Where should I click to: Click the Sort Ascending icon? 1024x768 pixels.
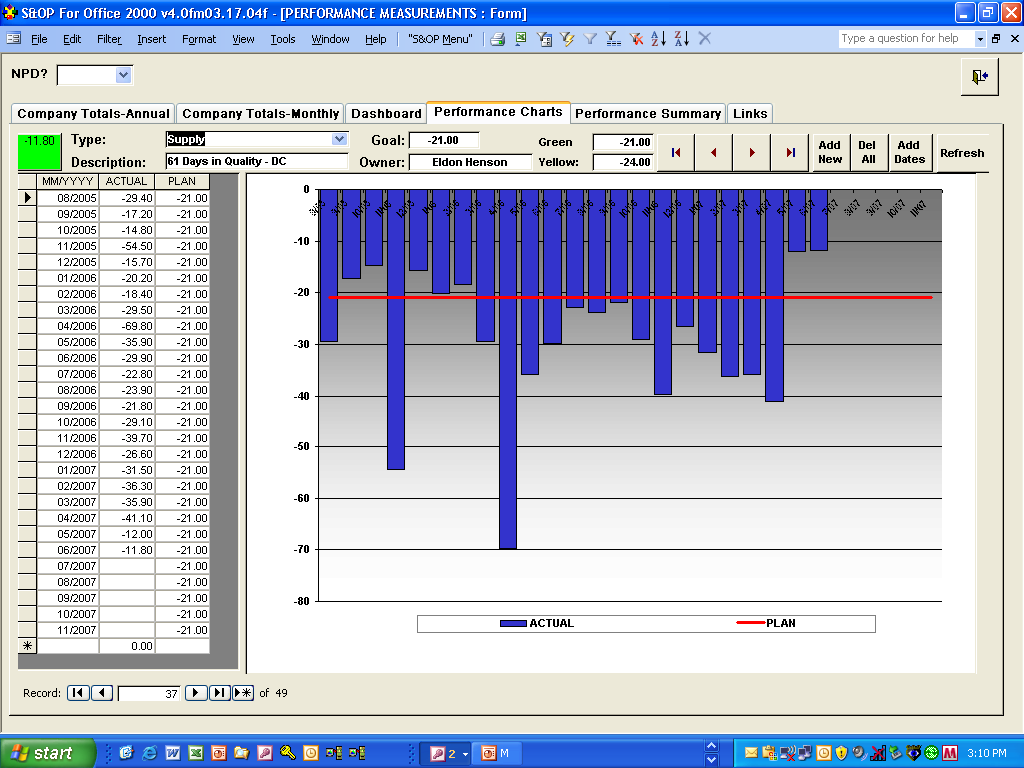coord(658,39)
